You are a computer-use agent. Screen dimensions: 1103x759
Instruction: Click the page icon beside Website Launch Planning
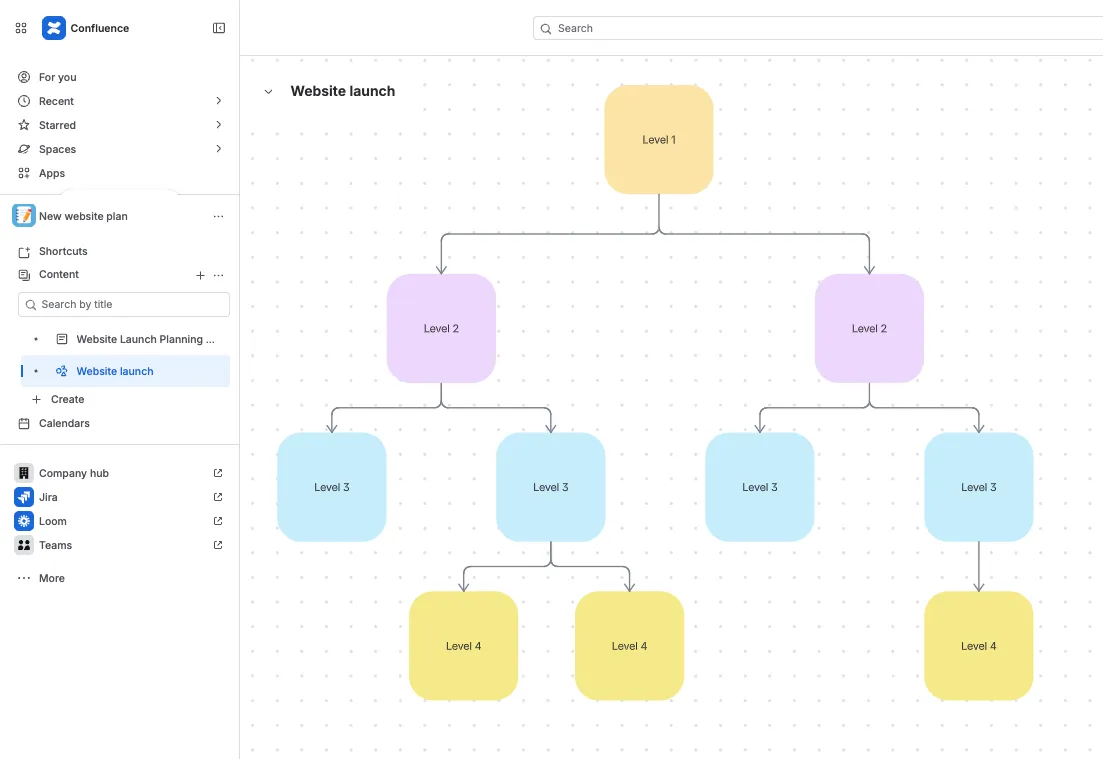[62, 339]
